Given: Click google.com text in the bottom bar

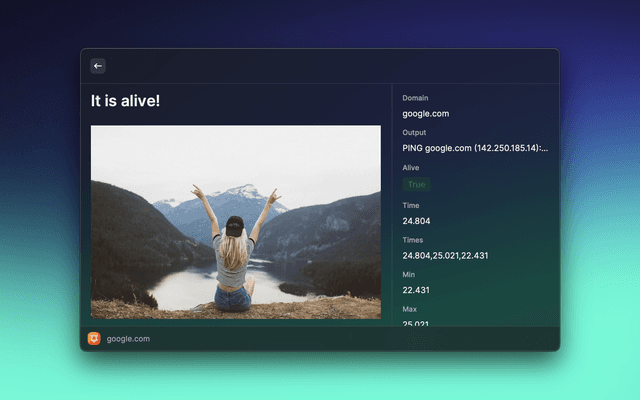Looking at the screenshot, I should coord(128,339).
